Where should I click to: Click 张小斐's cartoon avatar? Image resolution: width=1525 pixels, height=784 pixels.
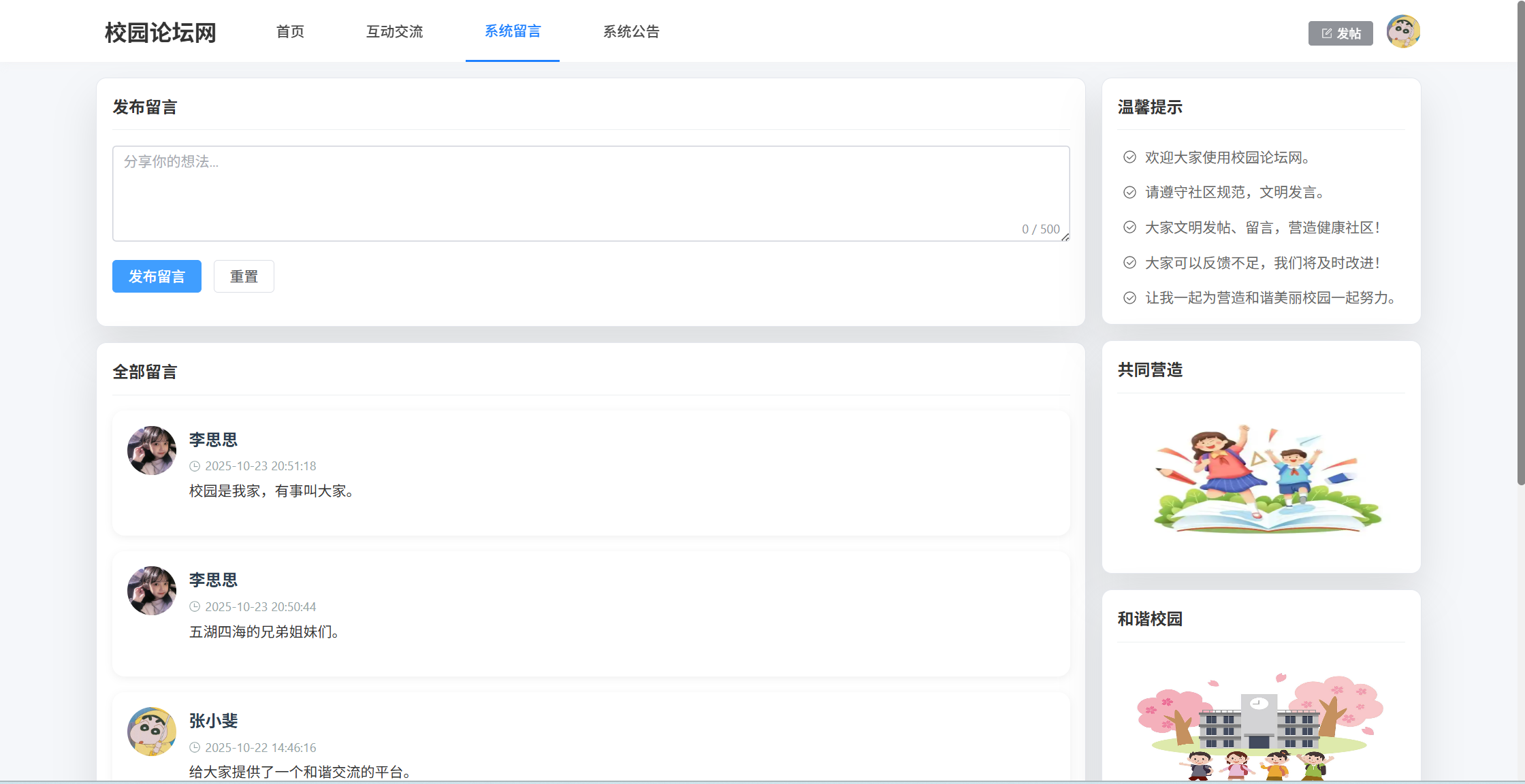pyautogui.click(x=152, y=732)
